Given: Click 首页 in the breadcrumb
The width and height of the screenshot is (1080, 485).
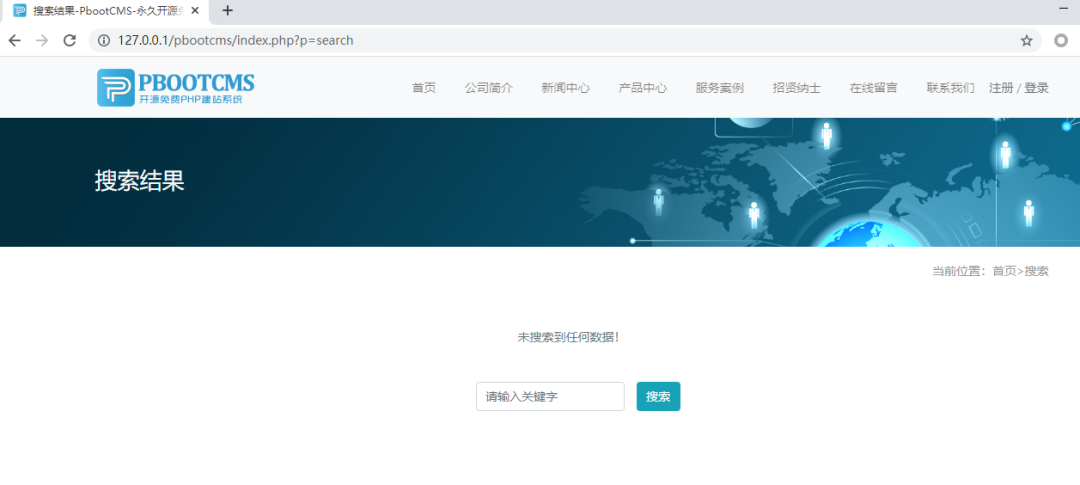Looking at the screenshot, I should pyautogui.click(x=1004, y=271).
